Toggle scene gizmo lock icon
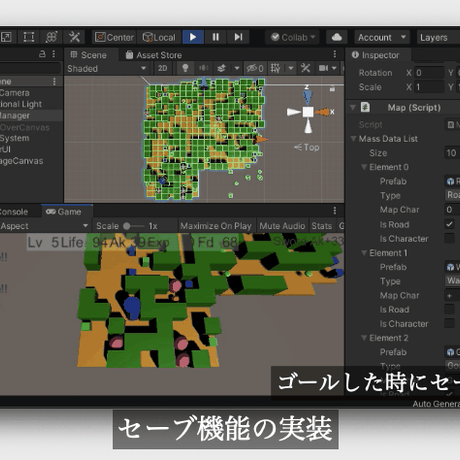 click(x=332, y=89)
